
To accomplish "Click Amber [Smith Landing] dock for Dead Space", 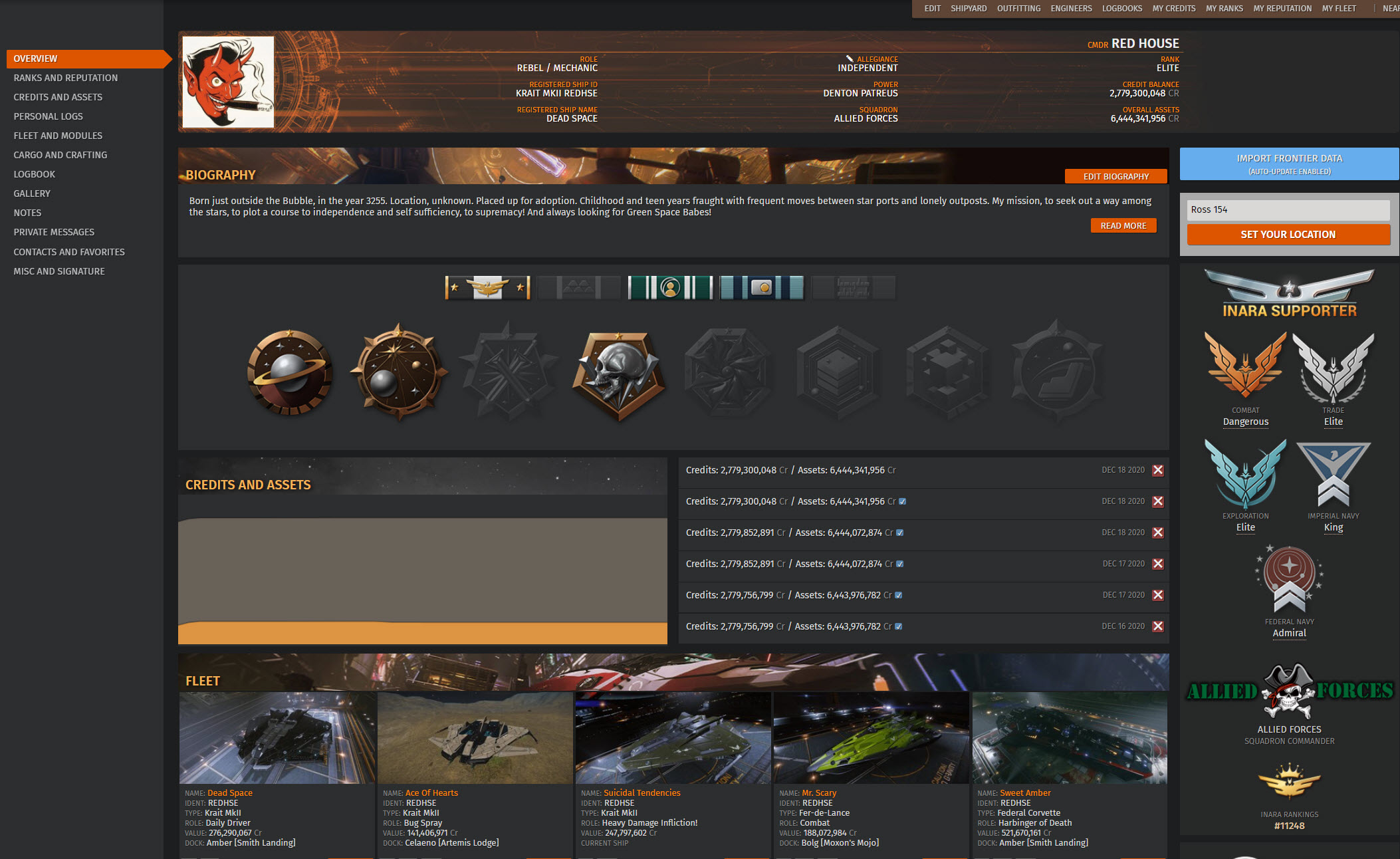I will 251,842.
